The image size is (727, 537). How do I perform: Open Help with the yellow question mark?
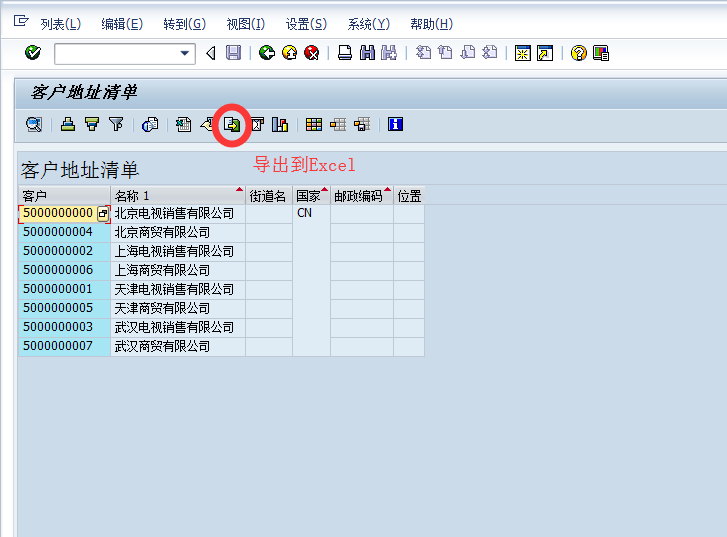579,53
